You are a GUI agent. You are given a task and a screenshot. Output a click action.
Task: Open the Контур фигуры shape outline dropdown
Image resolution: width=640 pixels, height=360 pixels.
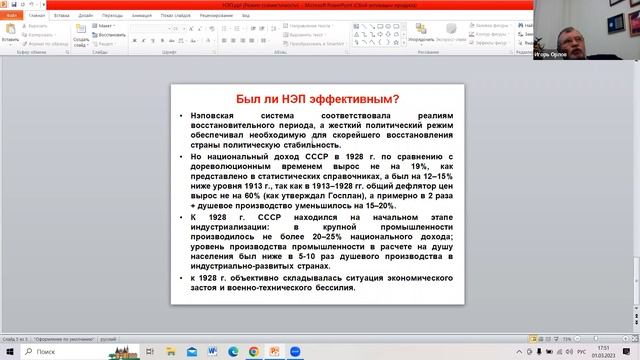click(489, 34)
